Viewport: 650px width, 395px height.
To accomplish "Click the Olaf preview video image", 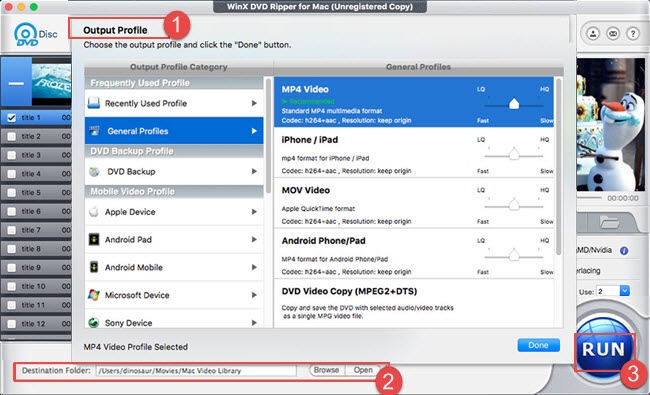I will (x=611, y=124).
